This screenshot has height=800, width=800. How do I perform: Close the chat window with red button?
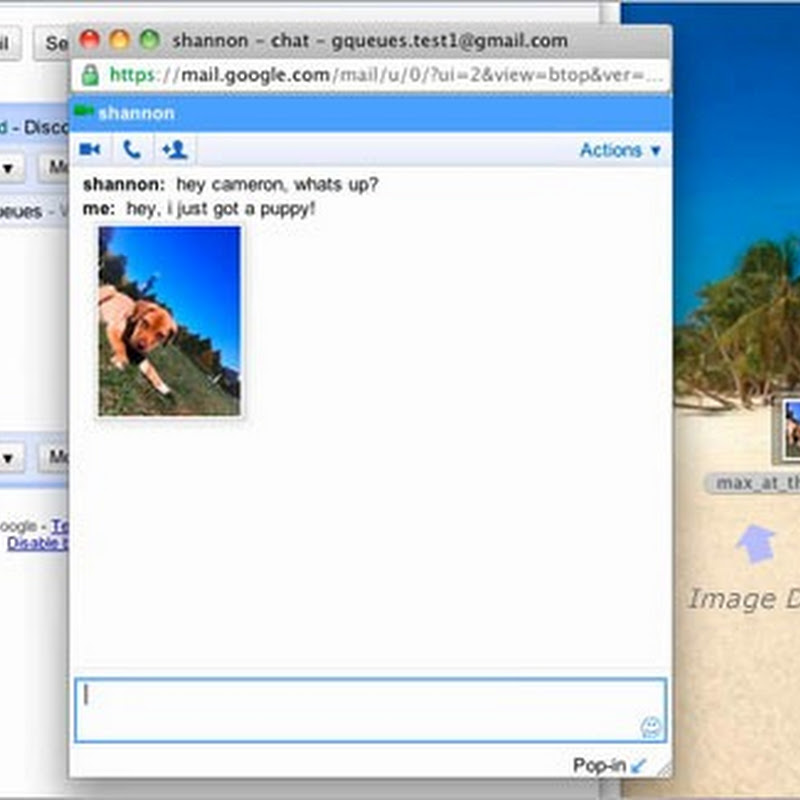pyautogui.click(x=90, y=39)
